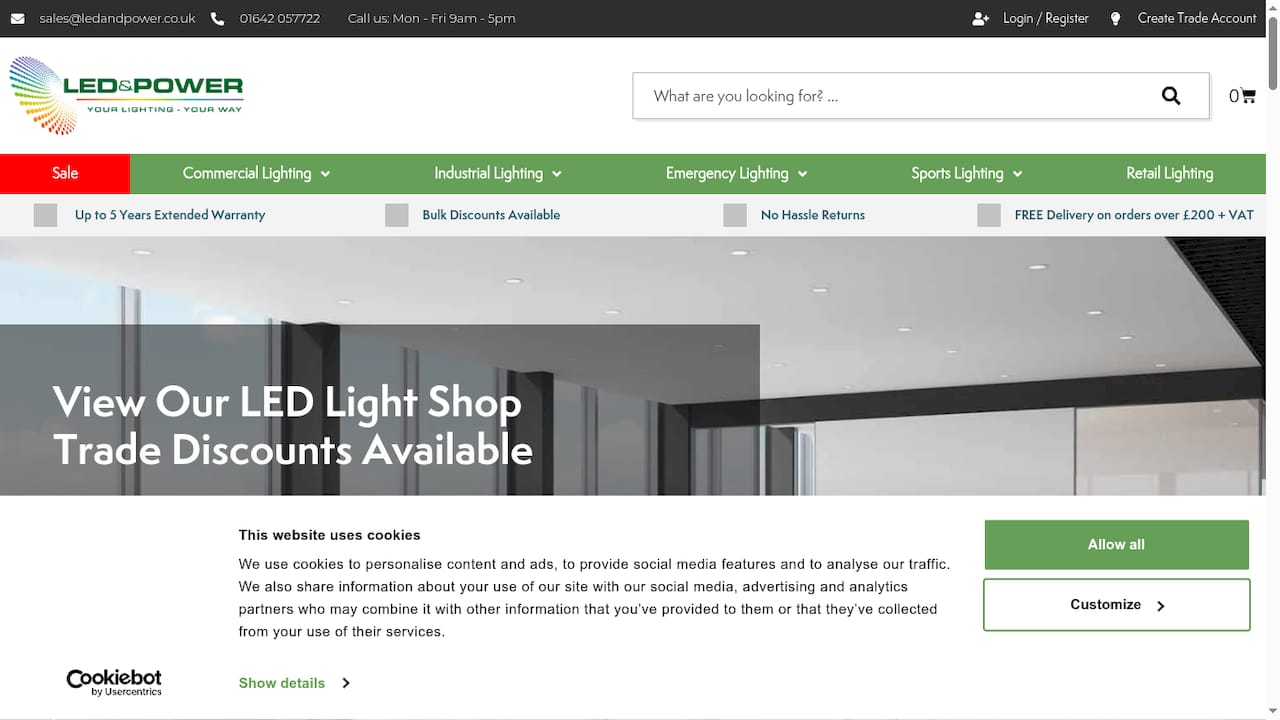
Task: Click the lightbulb icon beside Create Trade Account
Action: [x=1115, y=17]
